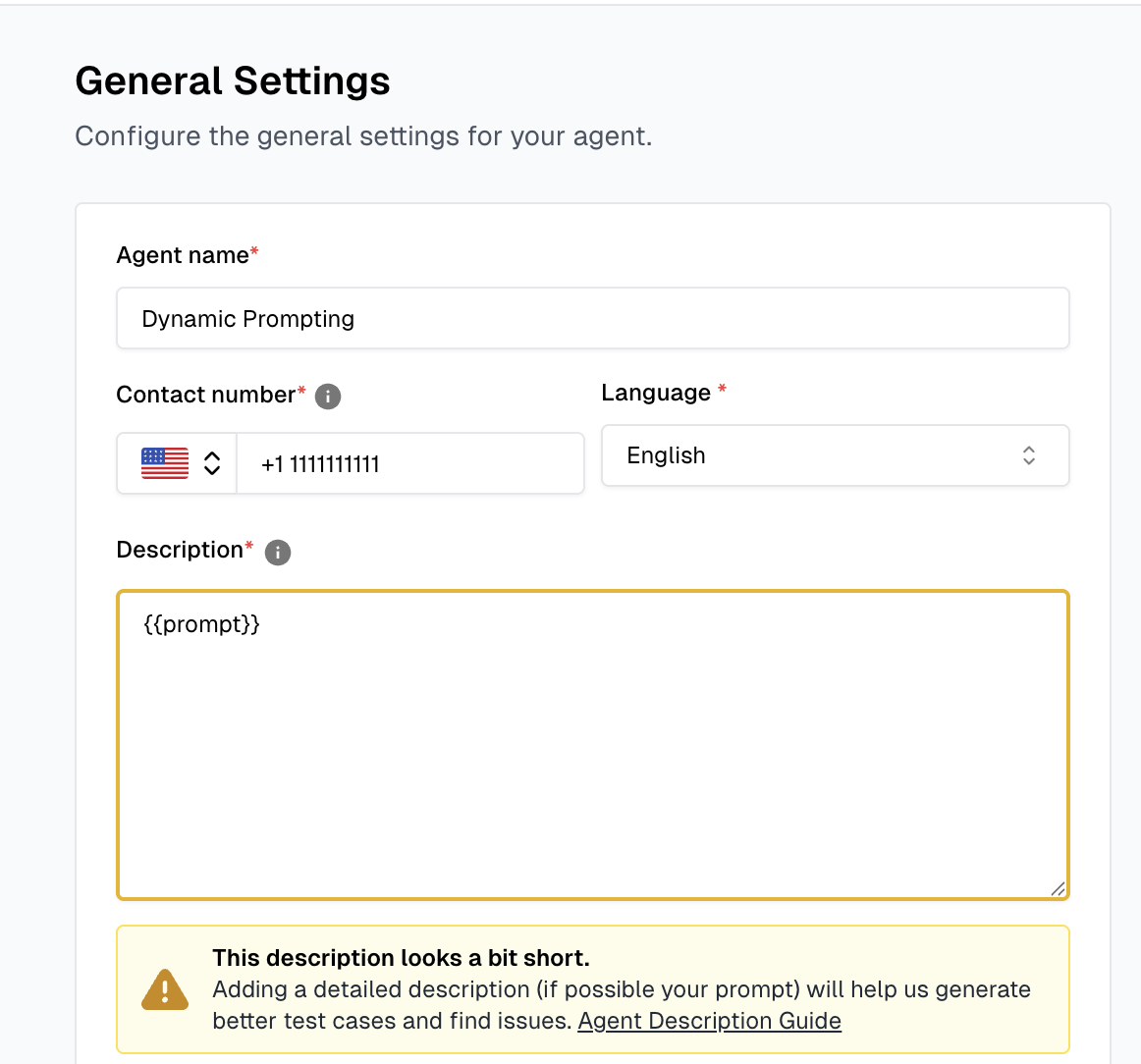Click 'Configure the general settings for your agent.' text
Image resolution: width=1141 pixels, height=1064 pixels.
pos(364,136)
